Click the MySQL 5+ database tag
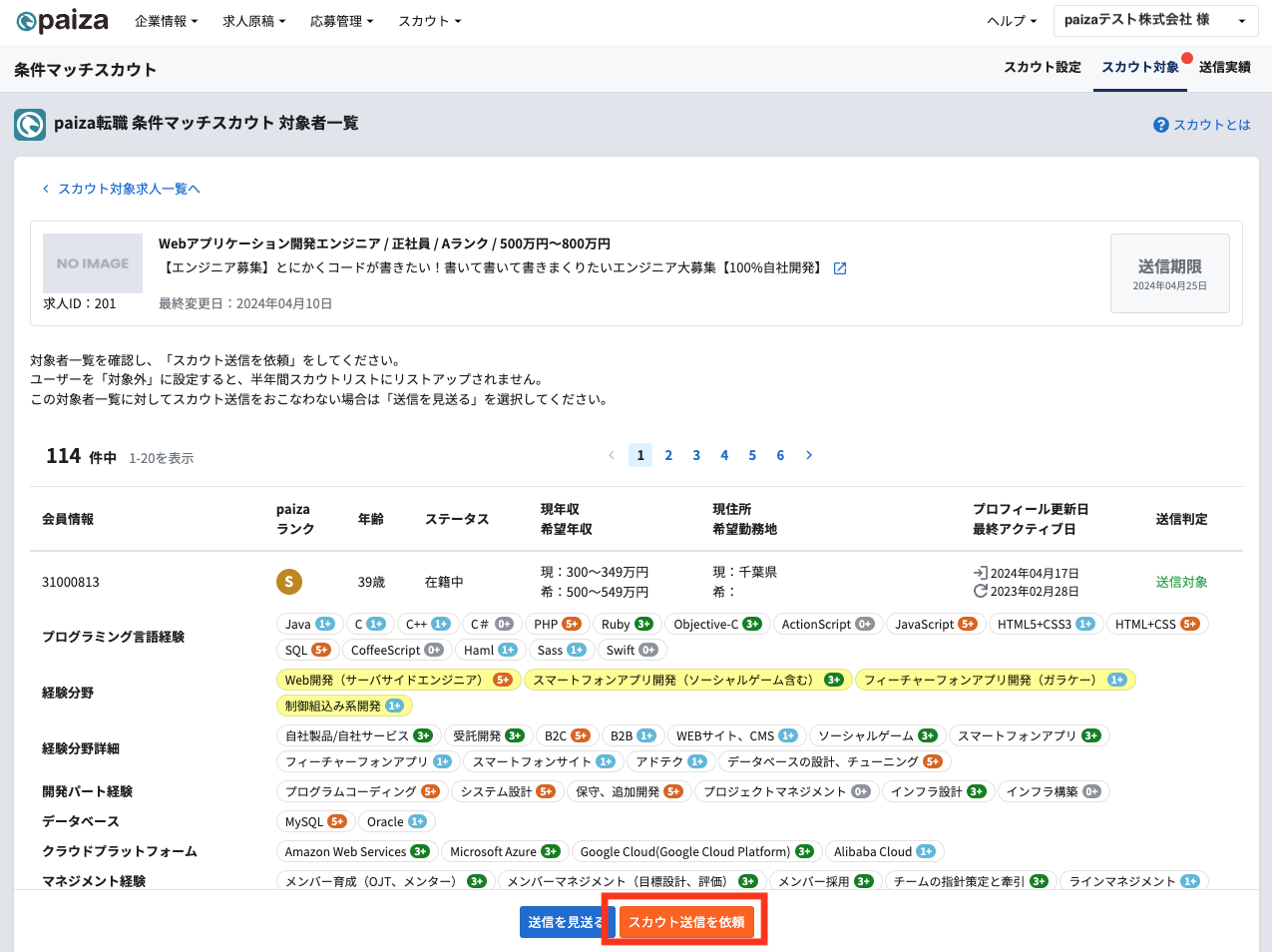Screen dimensions: 1272x952 pyautogui.click(x=314, y=821)
